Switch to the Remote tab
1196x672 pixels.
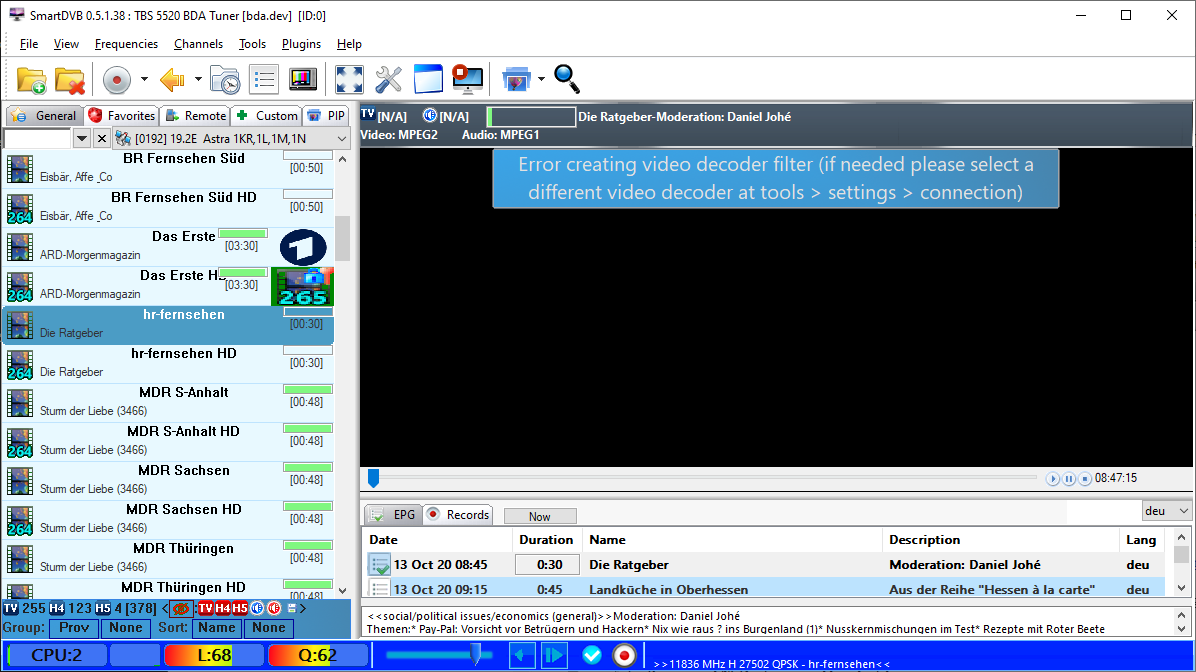tap(196, 116)
